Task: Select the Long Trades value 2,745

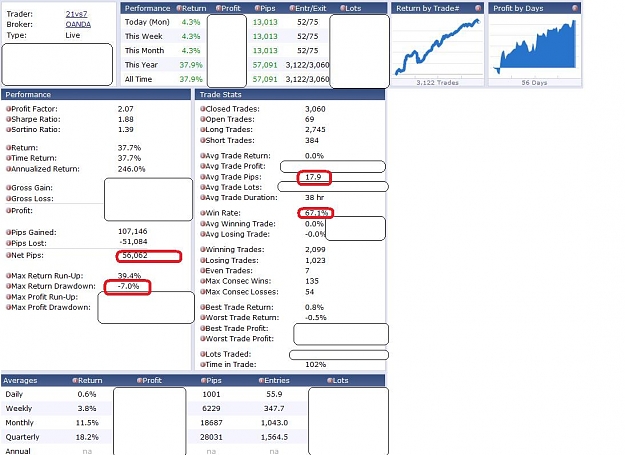Action: point(315,129)
